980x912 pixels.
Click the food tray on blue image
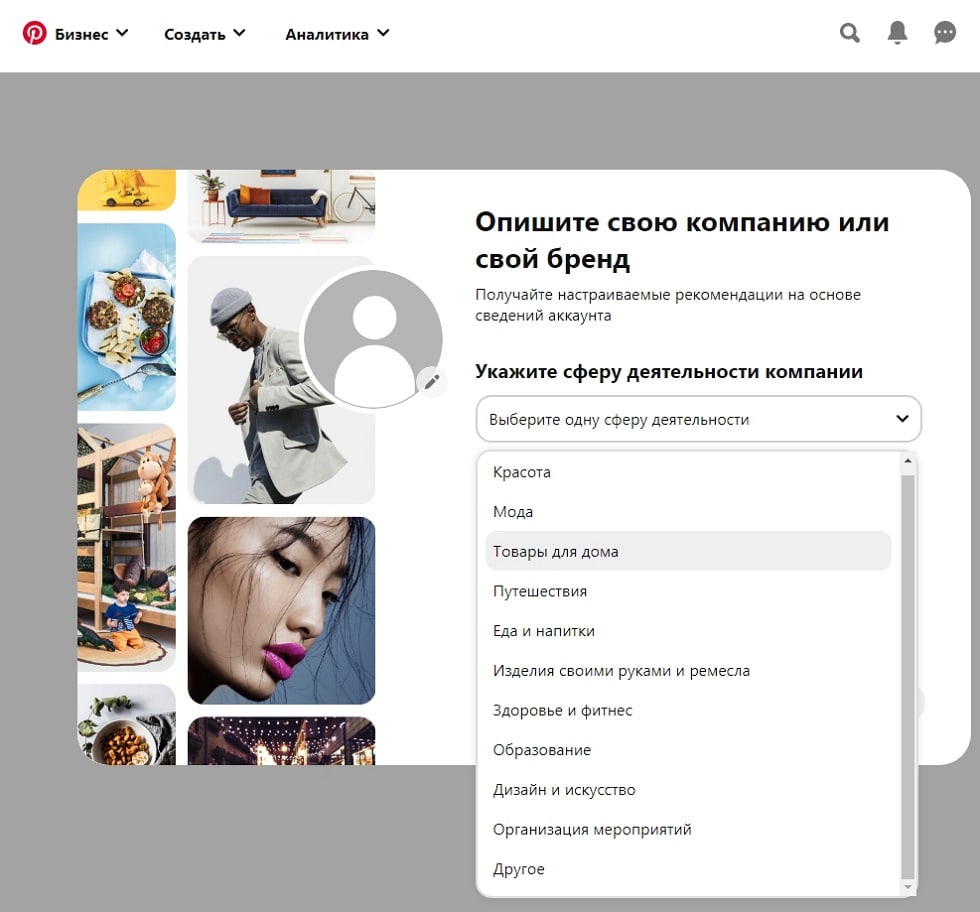click(127, 317)
